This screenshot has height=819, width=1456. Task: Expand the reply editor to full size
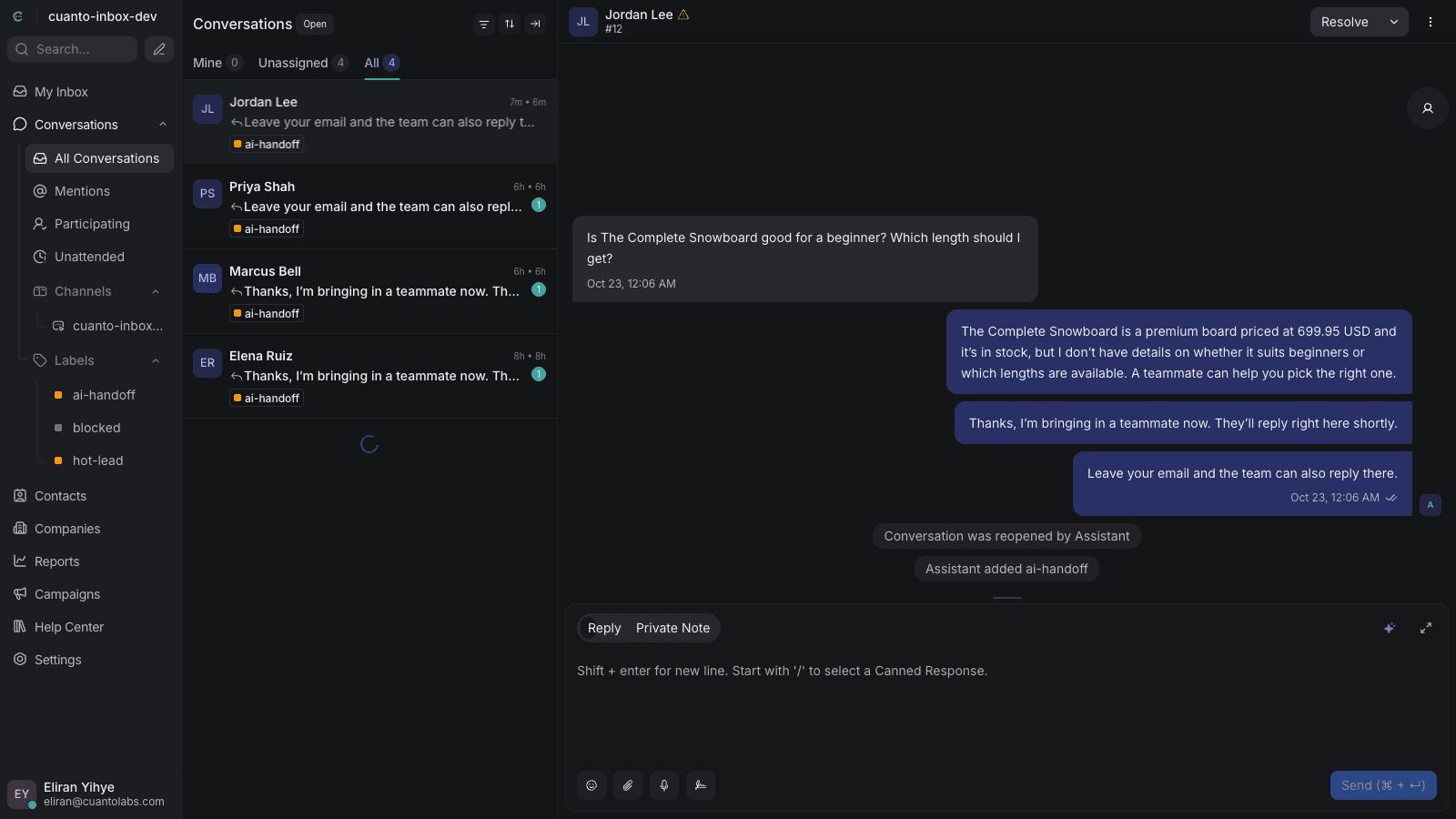(x=1426, y=628)
